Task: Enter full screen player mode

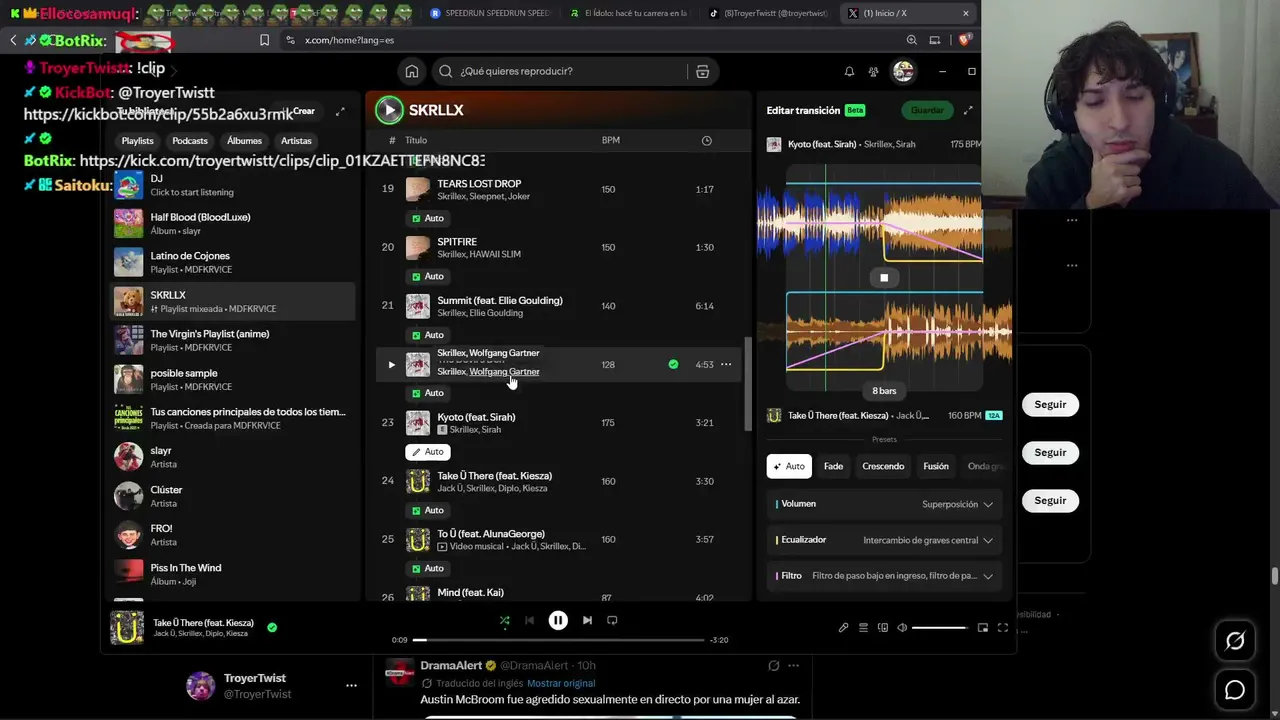Action: click(1003, 628)
